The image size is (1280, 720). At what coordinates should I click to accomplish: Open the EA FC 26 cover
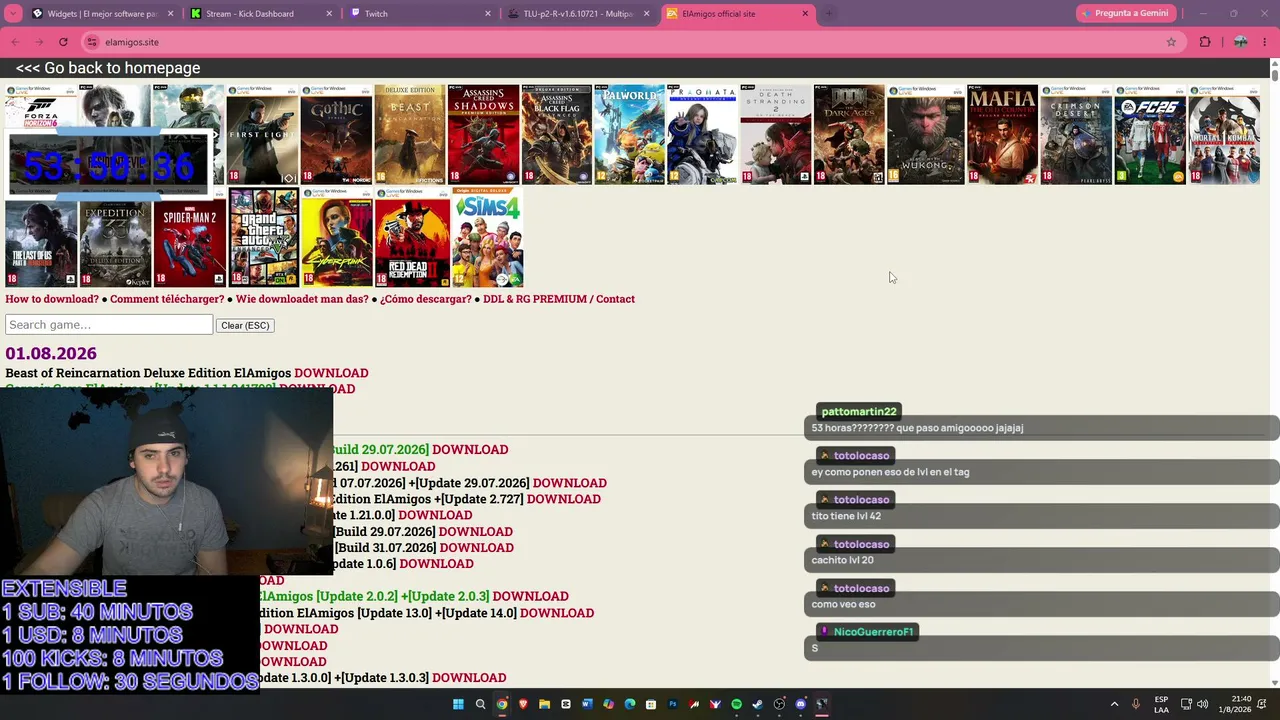pos(1150,135)
